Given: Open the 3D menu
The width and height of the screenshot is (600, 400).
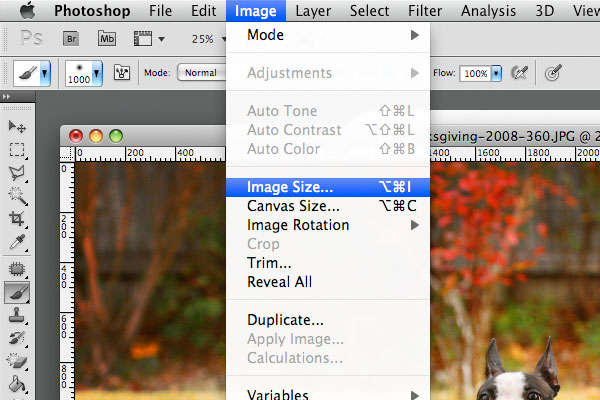Looking at the screenshot, I should tap(545, 11).
